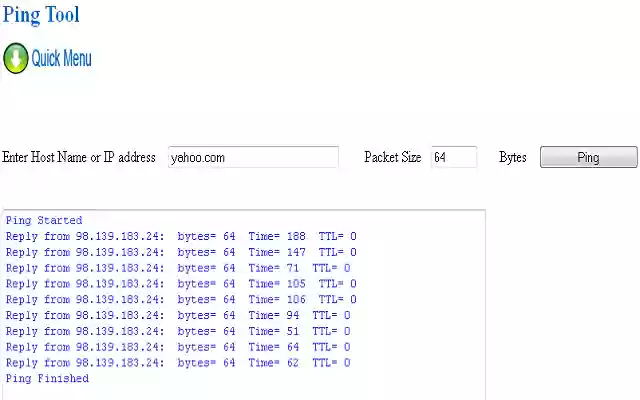The image size is (640, 400).
Task: Click the Ping Tool page heading
Action: 41,15
